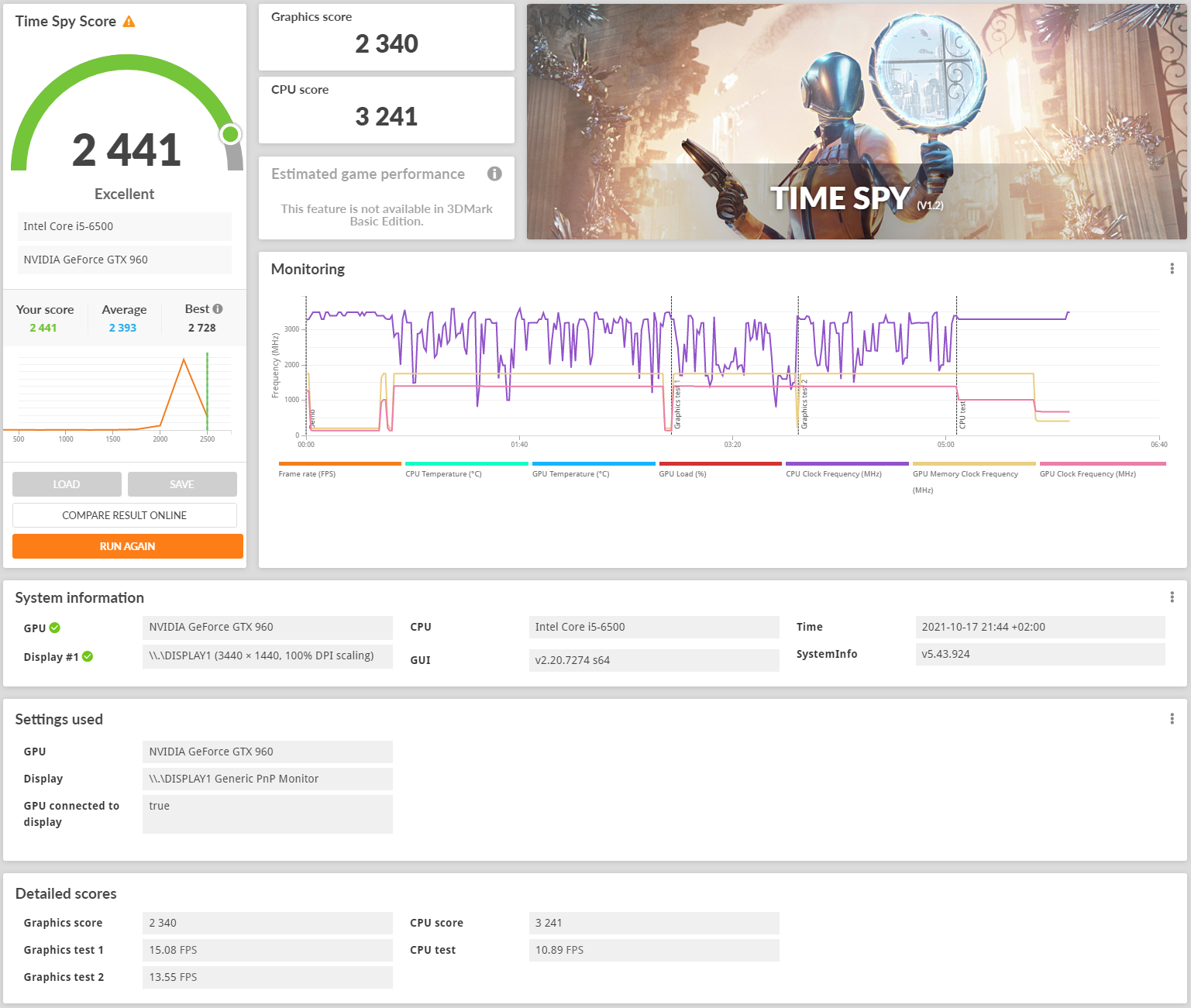Click the SAVE button
The width and height of the screenshot is (1191, 1008).
182,484
